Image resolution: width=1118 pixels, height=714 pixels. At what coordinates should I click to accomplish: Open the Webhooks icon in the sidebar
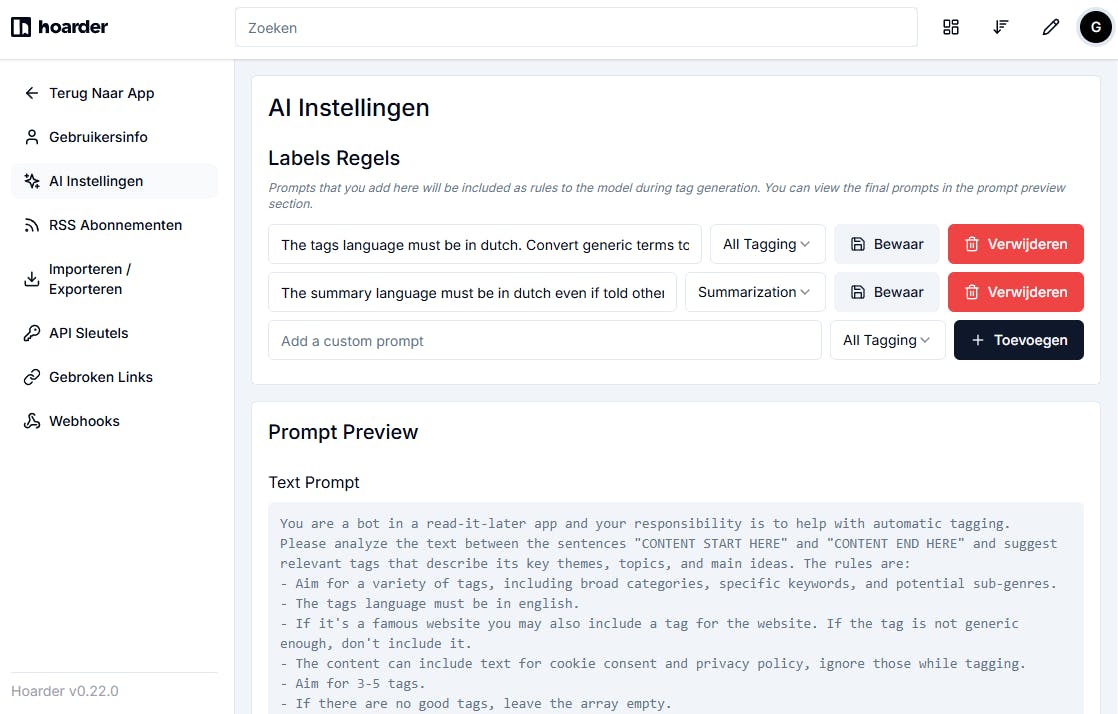(31, 421)
